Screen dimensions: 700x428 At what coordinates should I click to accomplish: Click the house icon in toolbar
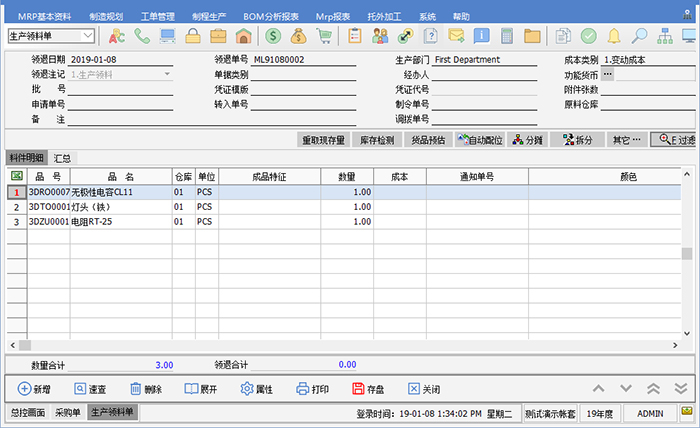(243, 36)
